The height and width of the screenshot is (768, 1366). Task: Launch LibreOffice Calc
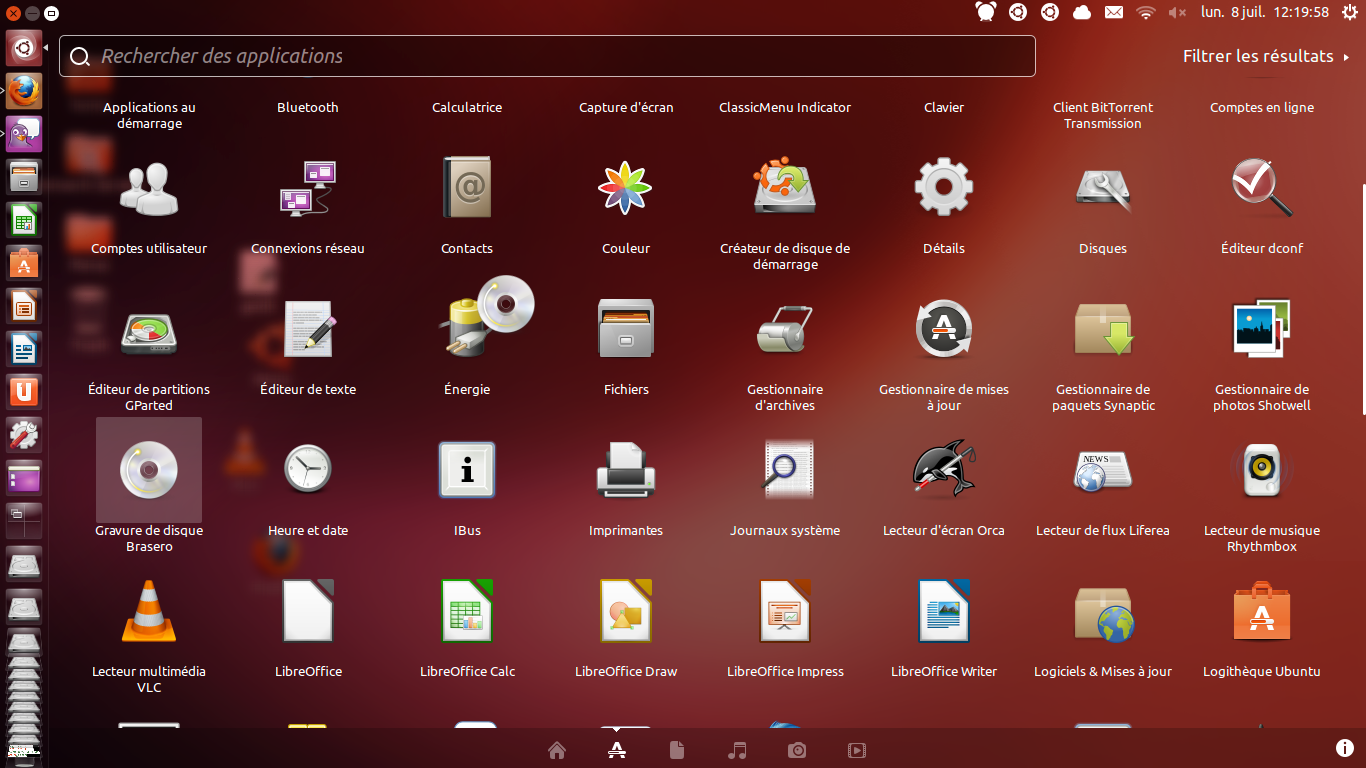coord(467,611)
